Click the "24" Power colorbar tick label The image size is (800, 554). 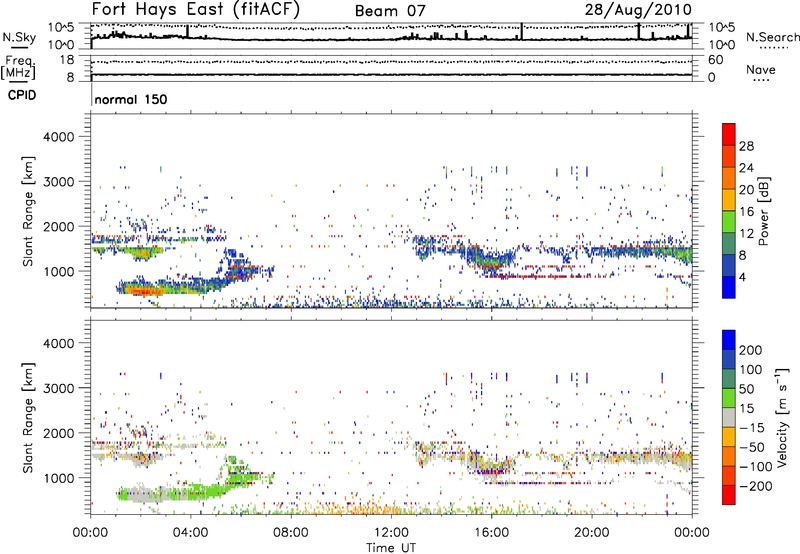pyautogui.click(x=746, y=168)
